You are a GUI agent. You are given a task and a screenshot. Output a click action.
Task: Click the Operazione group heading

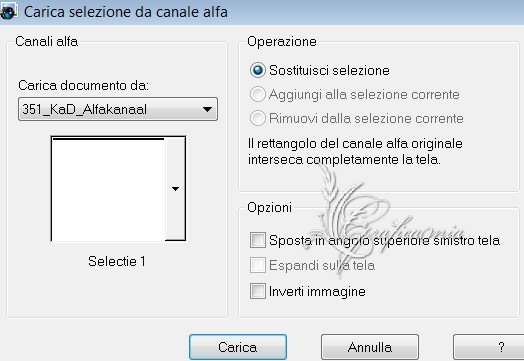coord(282,42)
